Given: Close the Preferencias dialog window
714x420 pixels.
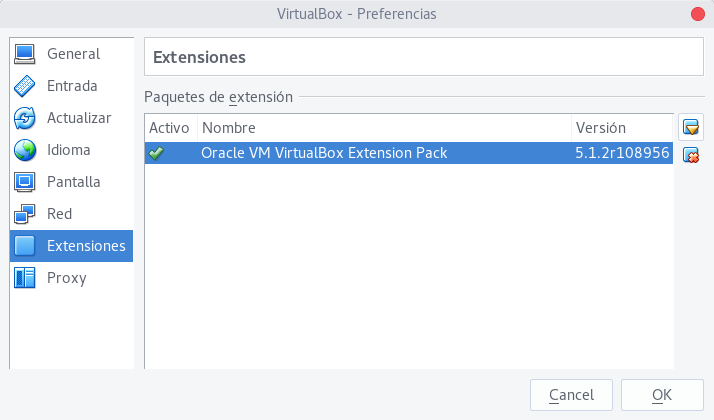Looking at the screenshot, I should click(696, 14).
